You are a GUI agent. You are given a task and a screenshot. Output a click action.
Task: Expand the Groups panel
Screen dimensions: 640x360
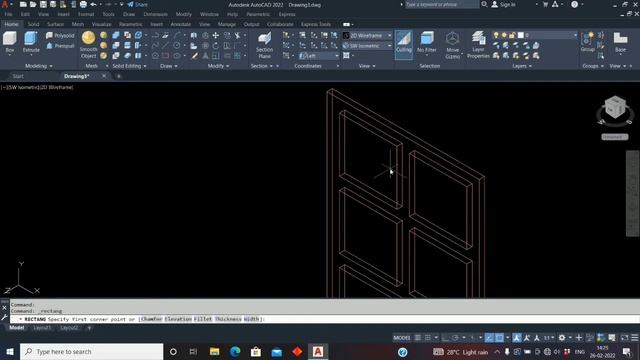pyautogui.click(x=593, y=66)
